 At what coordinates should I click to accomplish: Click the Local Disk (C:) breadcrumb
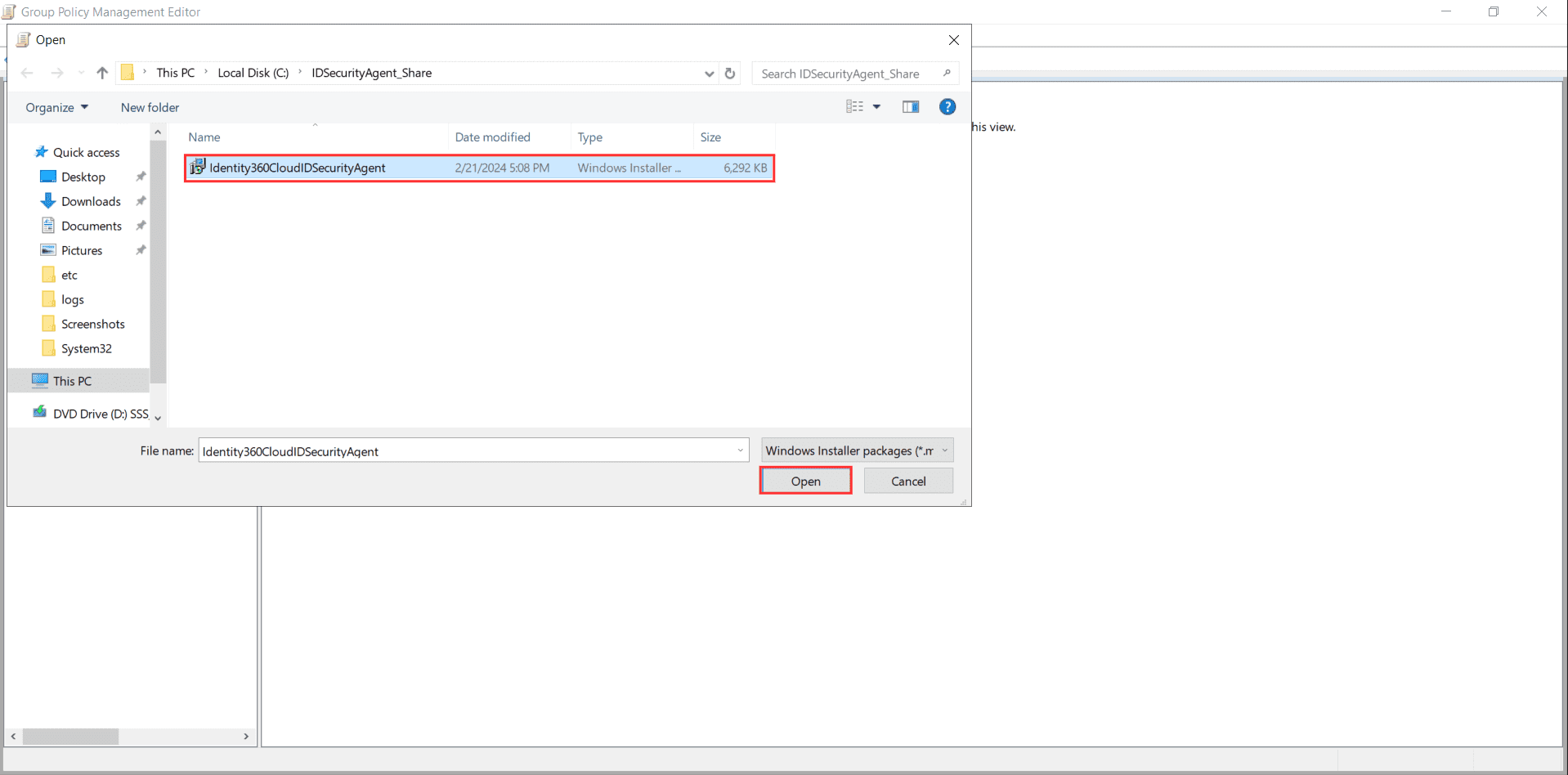(x=253, y=73)
